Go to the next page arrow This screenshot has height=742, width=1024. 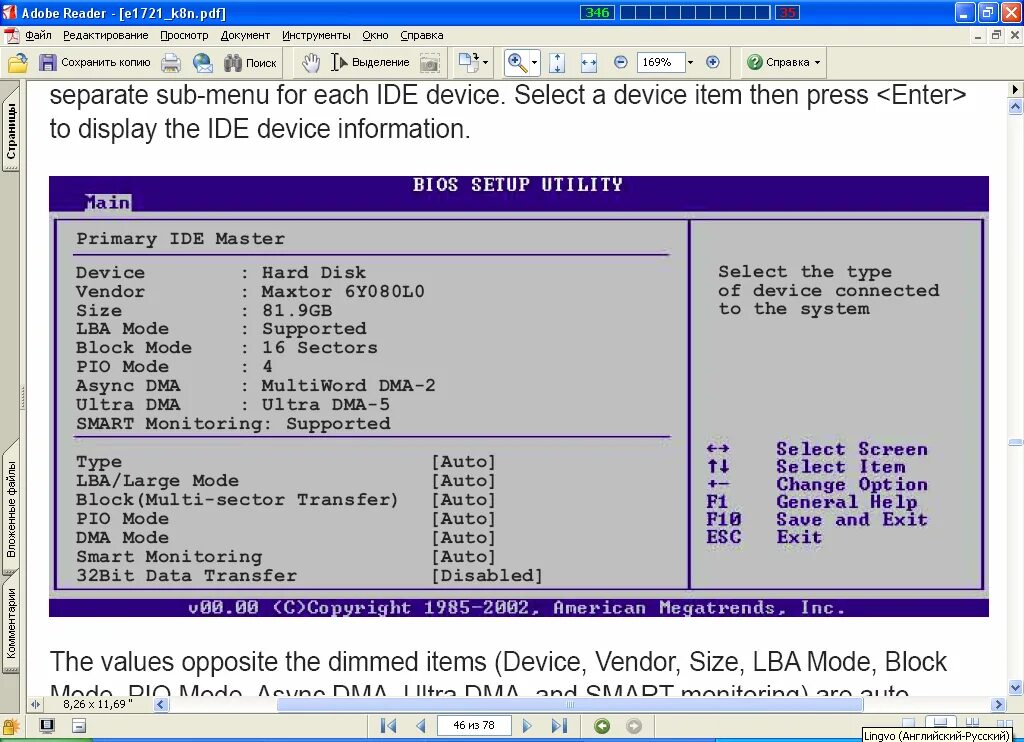click(x=528, y=726)
